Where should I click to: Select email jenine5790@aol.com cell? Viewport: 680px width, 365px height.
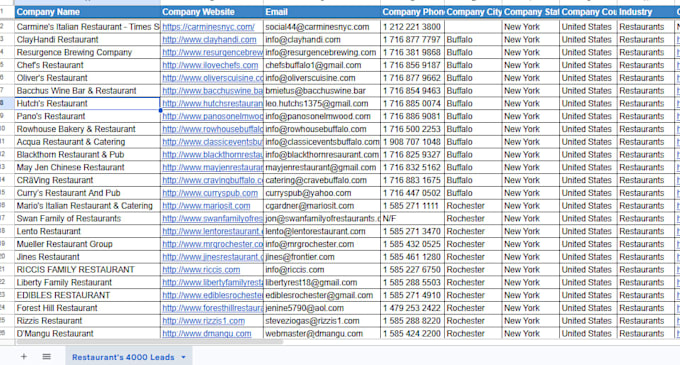[x=322, y=308]
